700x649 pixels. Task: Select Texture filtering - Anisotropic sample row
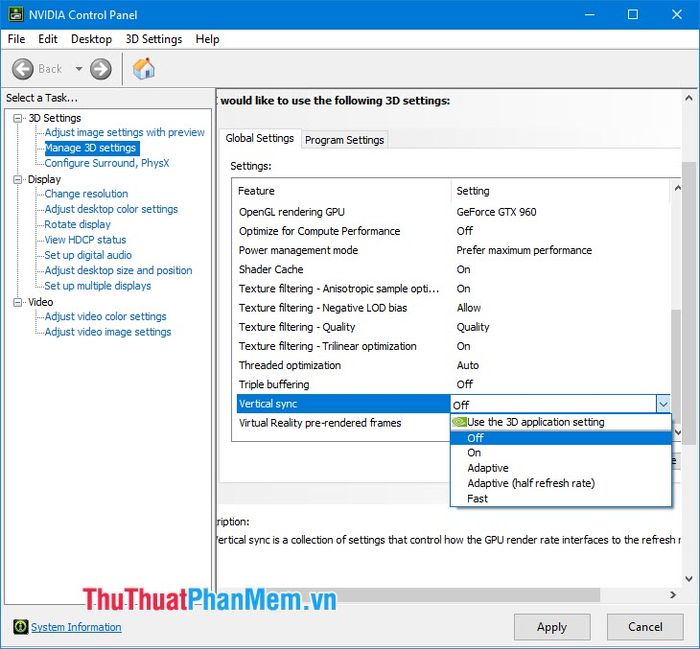coord(453,289)
